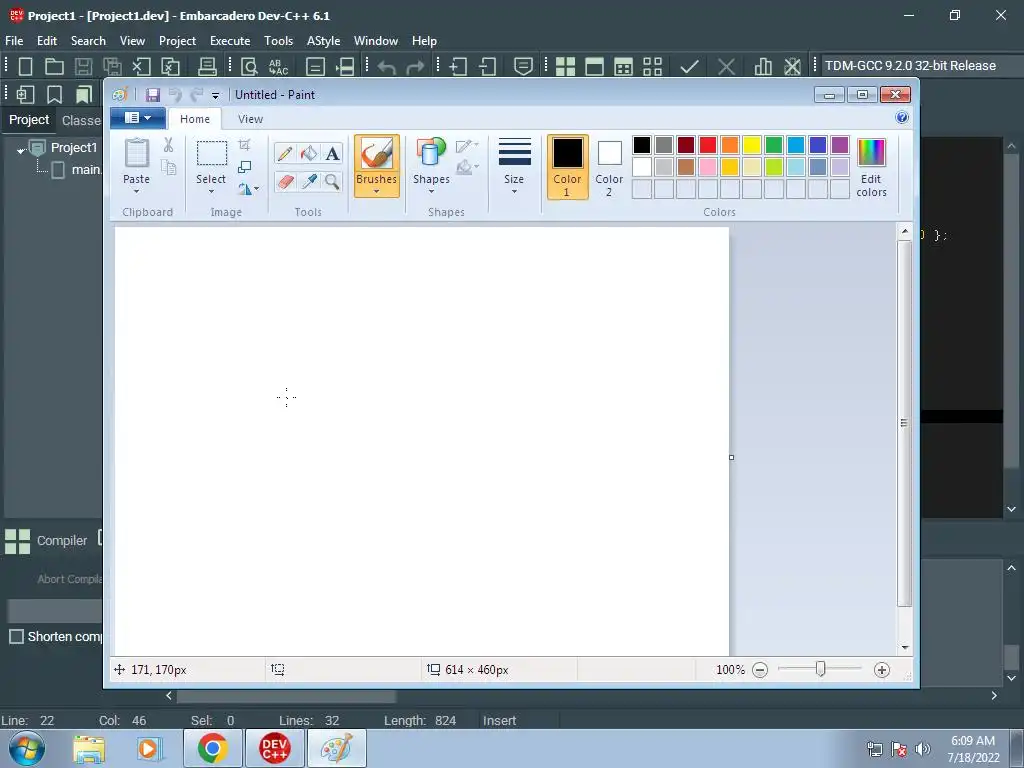Open Windows Explorer from taskbar
The height and width of the screenshot is (768, 1024).
click(x=89, y=748)
